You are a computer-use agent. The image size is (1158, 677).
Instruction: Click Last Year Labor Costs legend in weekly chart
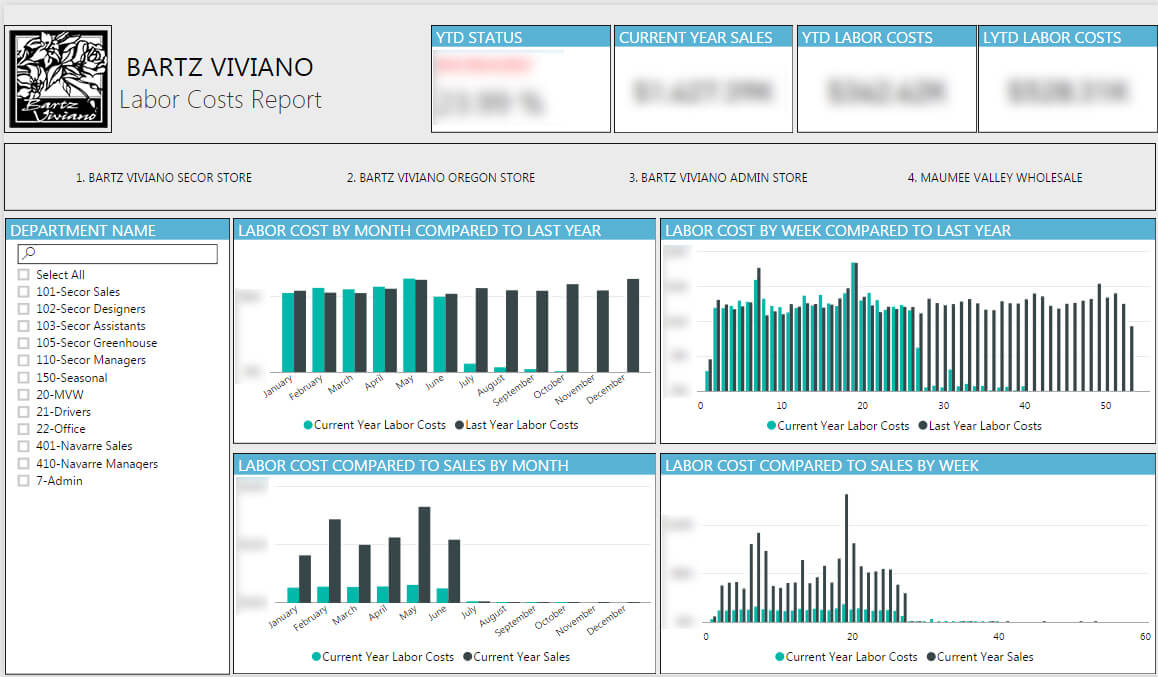click(x=980, y=426)
